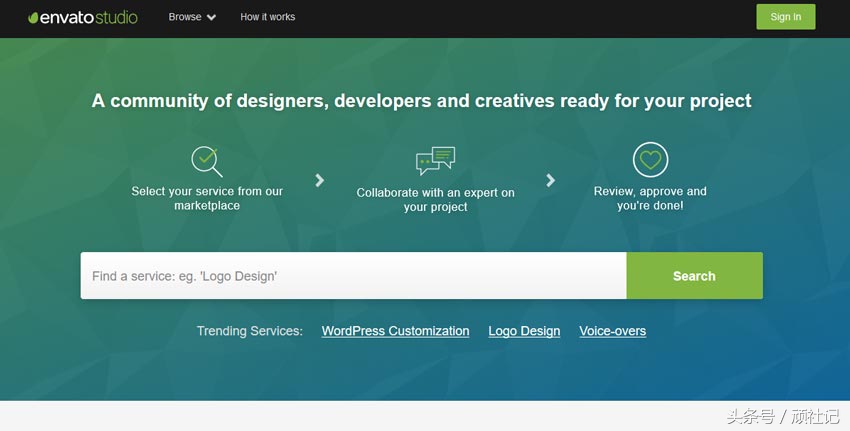Follow the Logo Design trending link
Screen dimensions: 850x431
coord(524,331)
